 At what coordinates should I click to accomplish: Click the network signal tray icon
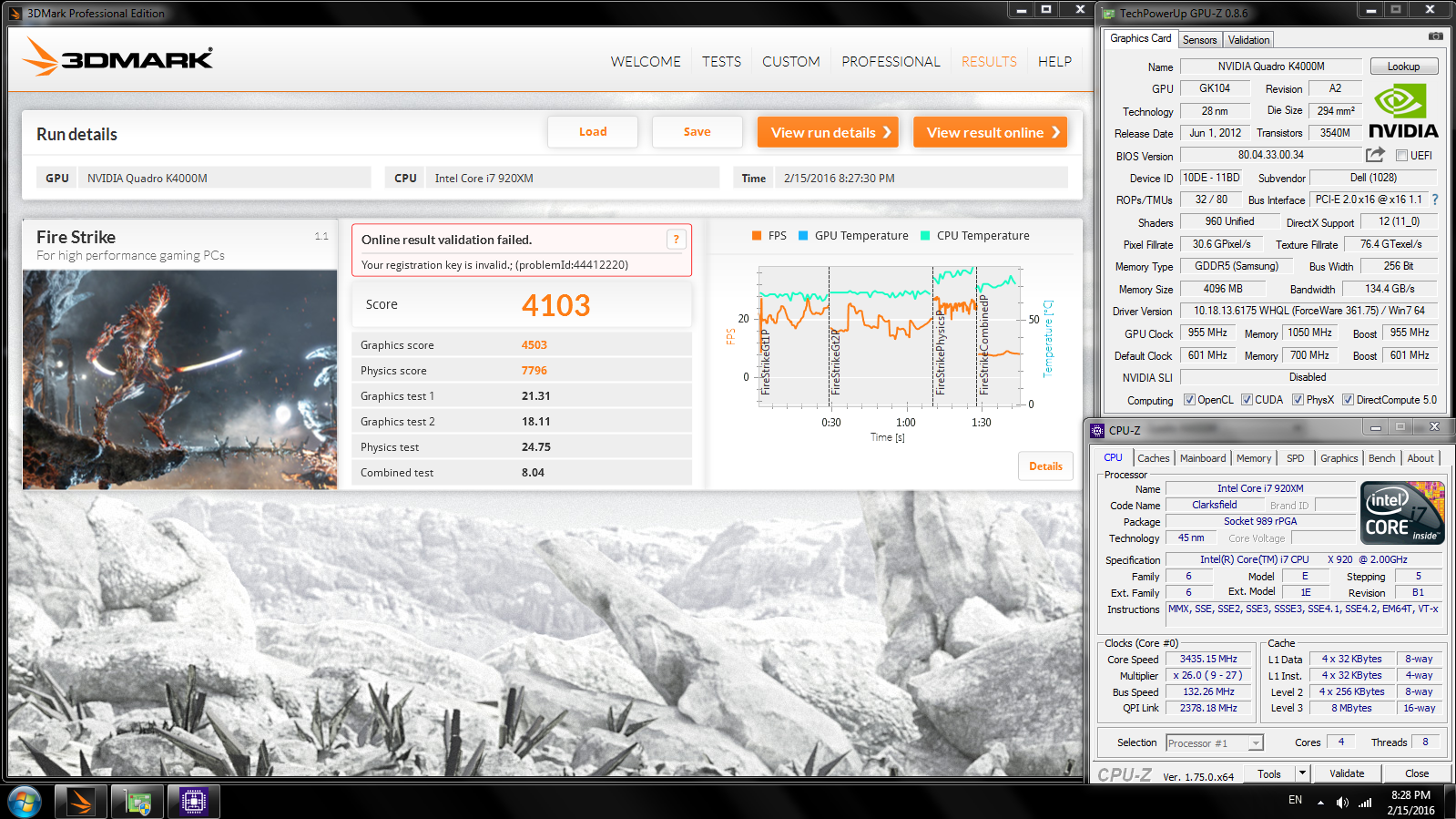(1365, 803)
